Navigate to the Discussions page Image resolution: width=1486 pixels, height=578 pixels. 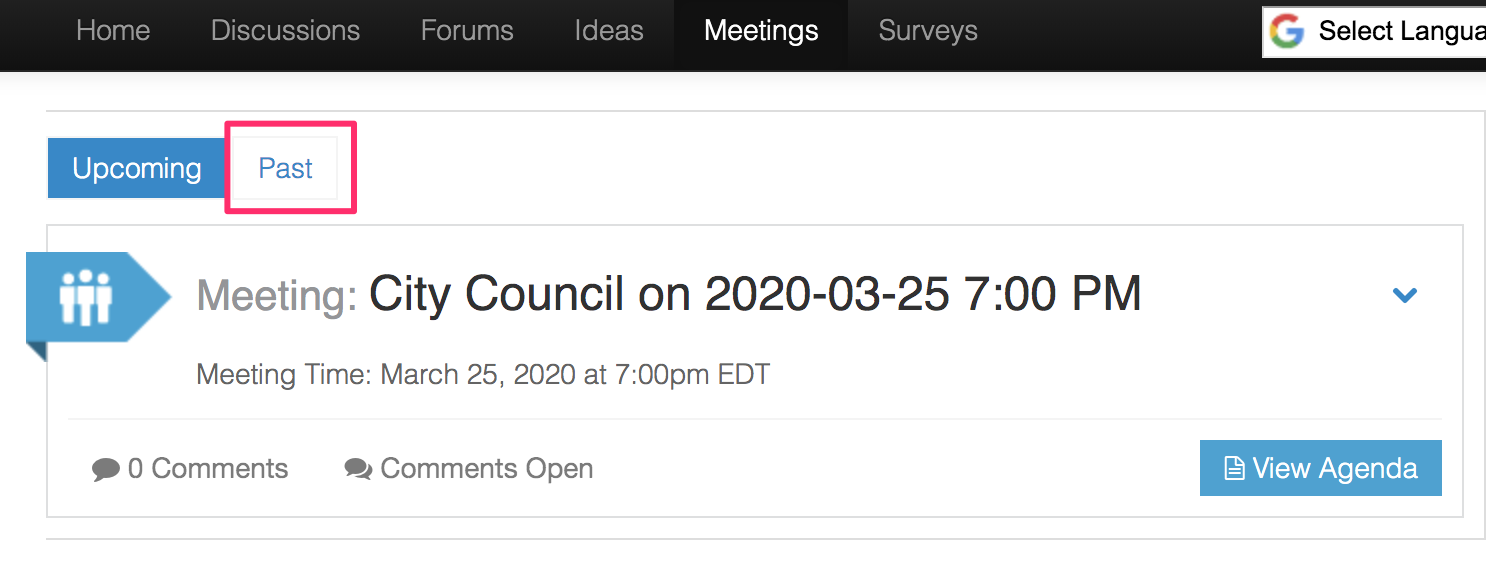coord(285,30)
